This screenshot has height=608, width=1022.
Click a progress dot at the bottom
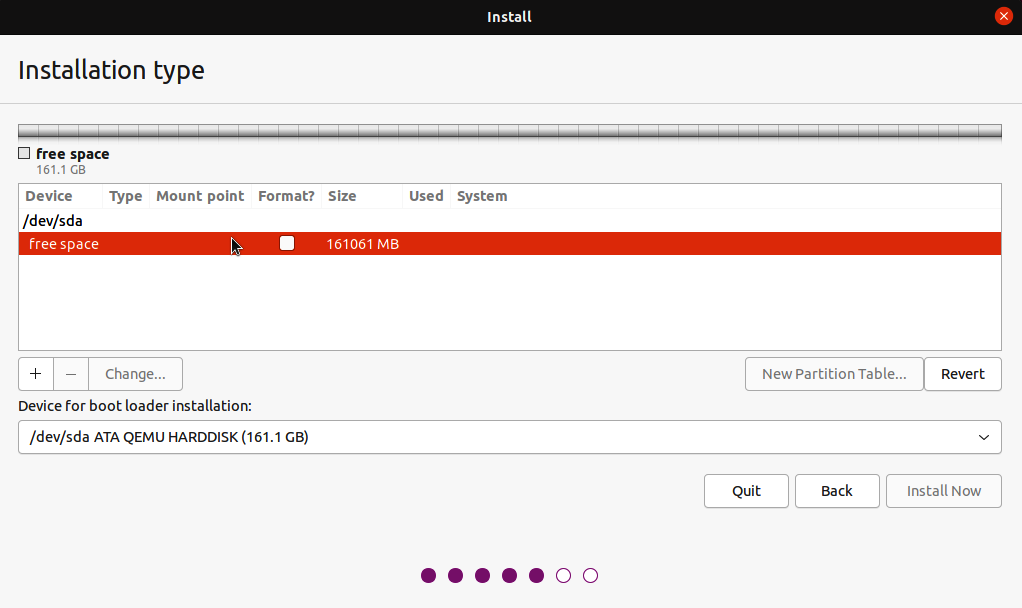[x=428, y=575]
